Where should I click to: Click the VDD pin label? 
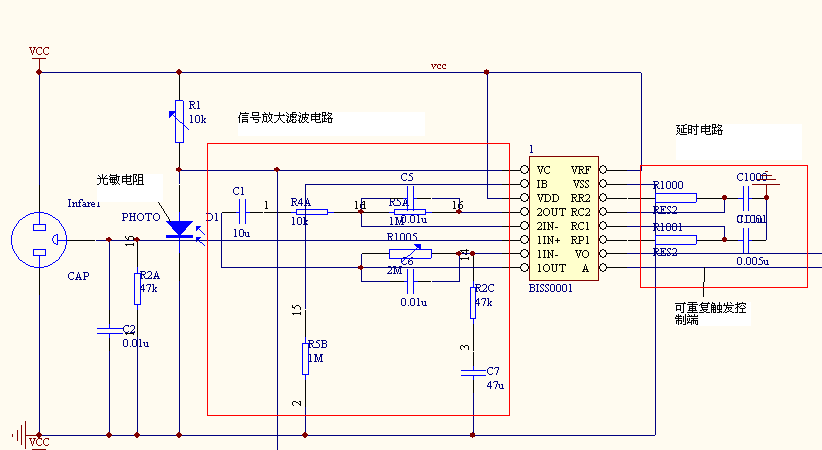[x=548, y=198]
